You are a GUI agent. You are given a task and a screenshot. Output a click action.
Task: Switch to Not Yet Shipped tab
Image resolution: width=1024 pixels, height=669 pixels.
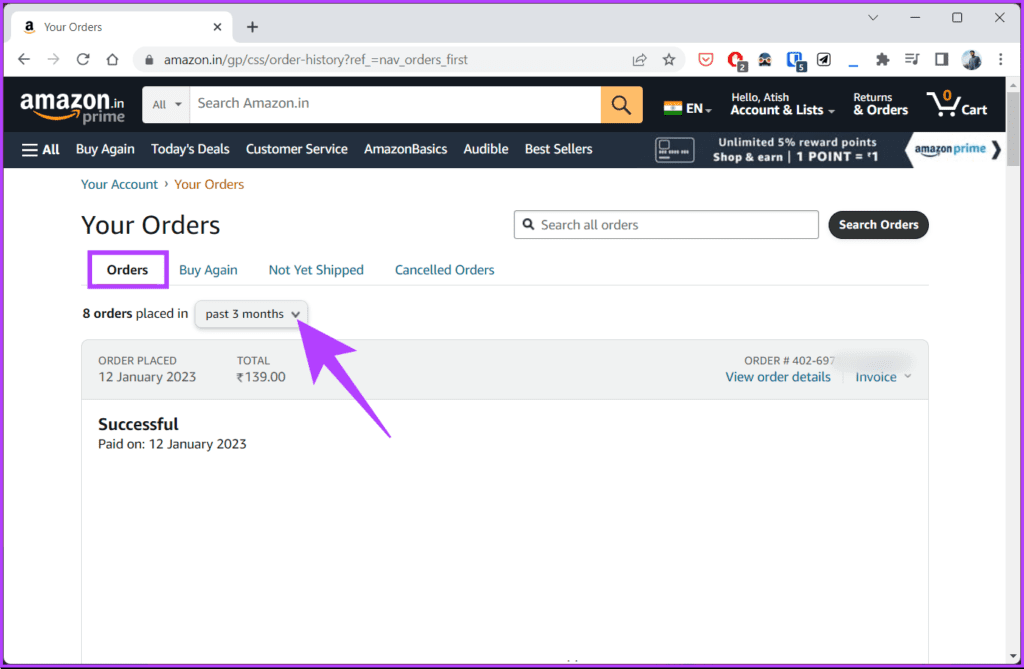click(x=316, y=270)
